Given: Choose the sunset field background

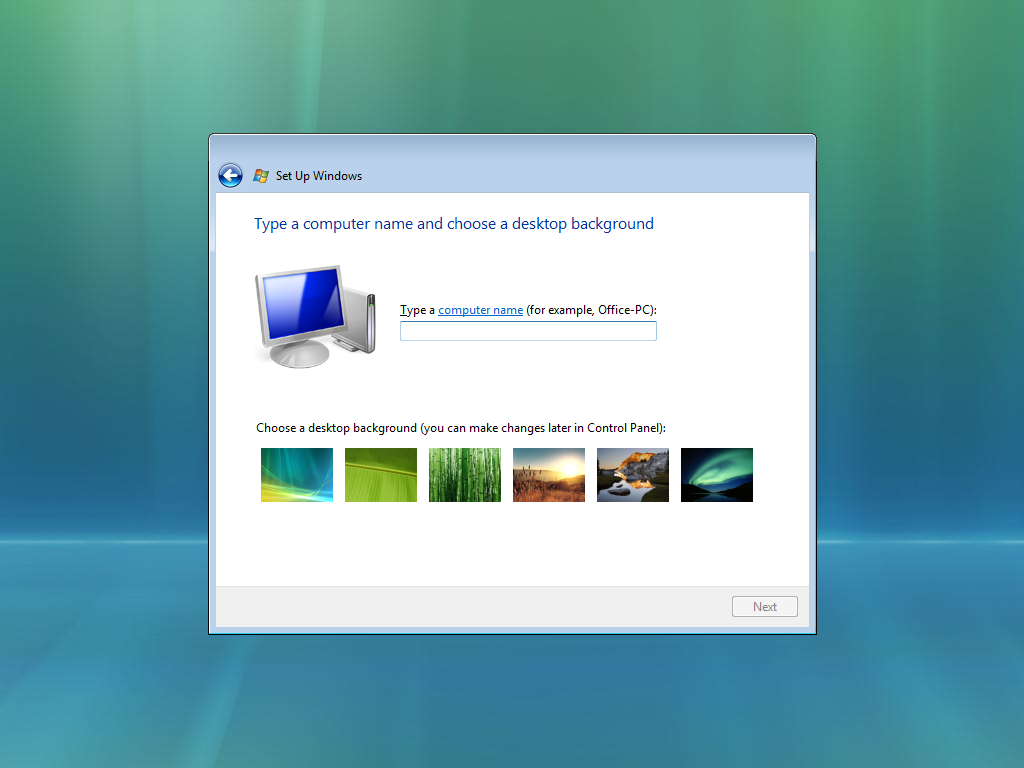Looking at the screenshot, I should tap(549, 475).
